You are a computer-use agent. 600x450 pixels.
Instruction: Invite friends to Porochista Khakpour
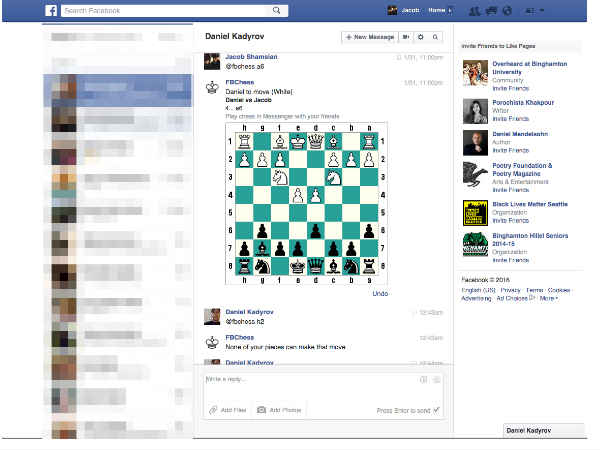[510, 119]
